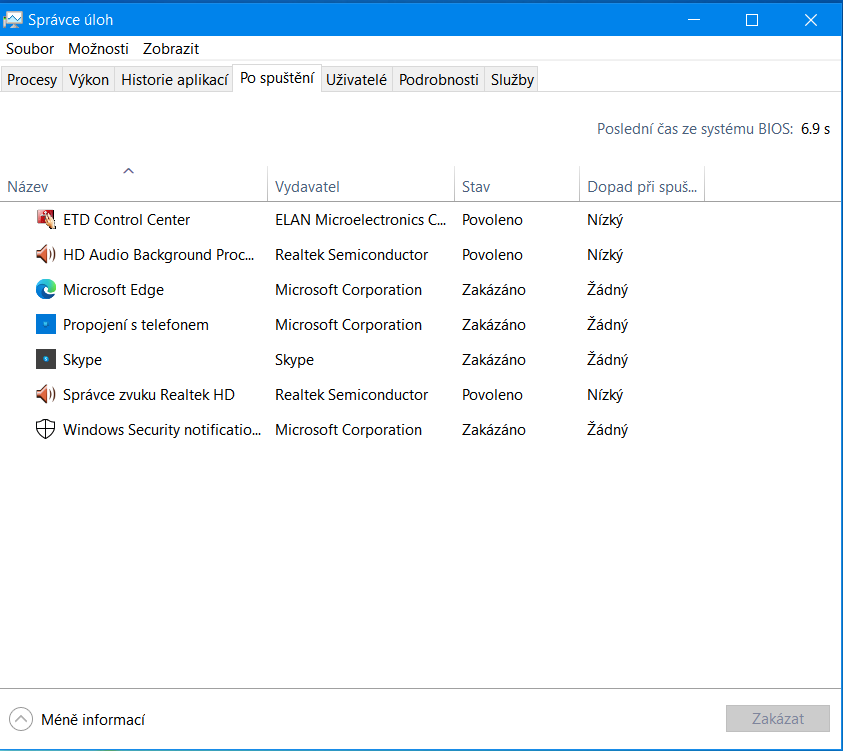The width and height of the screenshot is (843, 751).
Task: Open the Možnosti menu
Action: coord(98,48)
